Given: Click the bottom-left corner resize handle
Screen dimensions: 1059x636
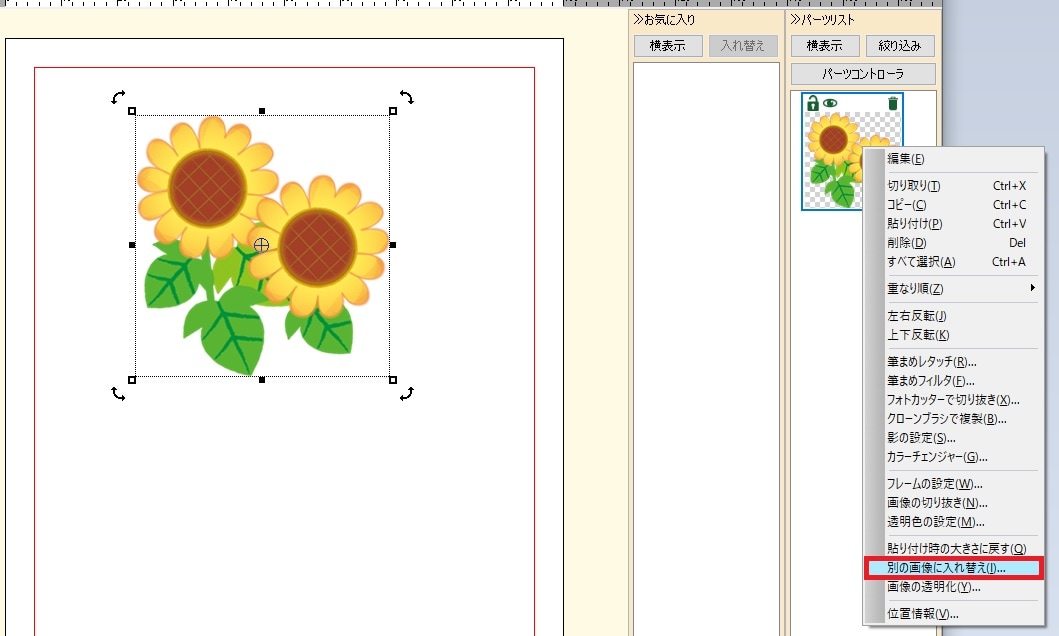Looking at the screenshot, I should 132,380.
